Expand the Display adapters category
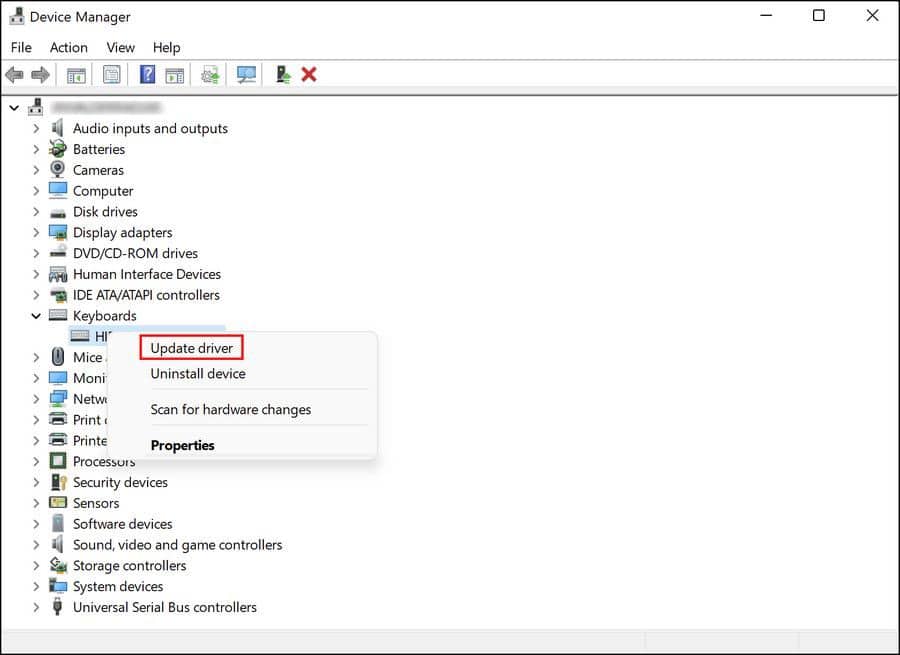The width and height of the screenshot is (900, 655). pos(37,232)
